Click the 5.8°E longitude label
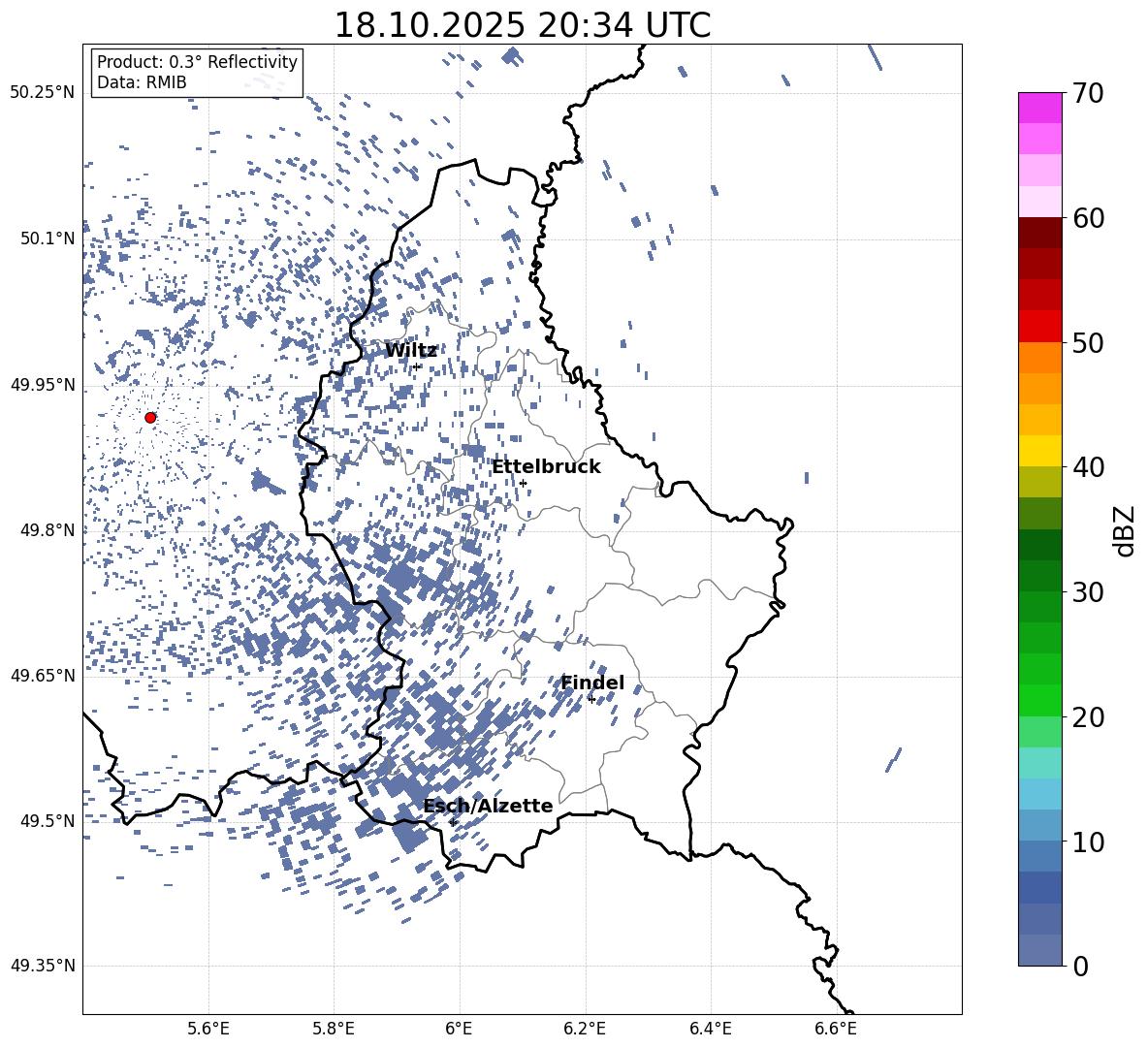The width and height of the screenshot is (1148, 1048). point(334,1029)
